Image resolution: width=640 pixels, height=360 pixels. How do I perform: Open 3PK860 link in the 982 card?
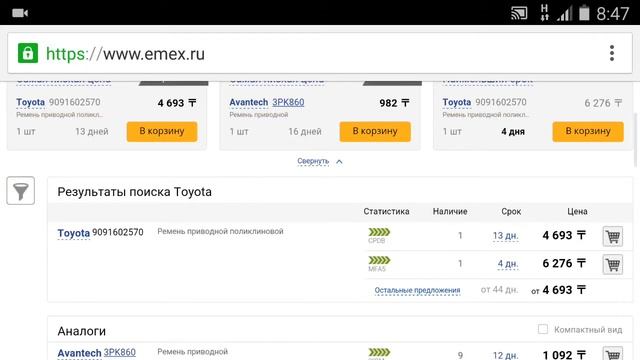(288, 102)
